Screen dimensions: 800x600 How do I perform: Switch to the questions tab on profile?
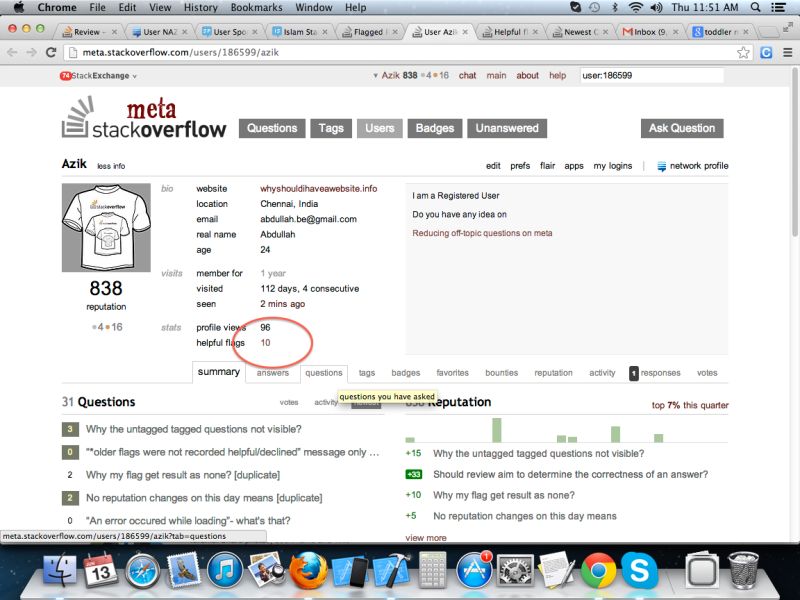[322, 372]
